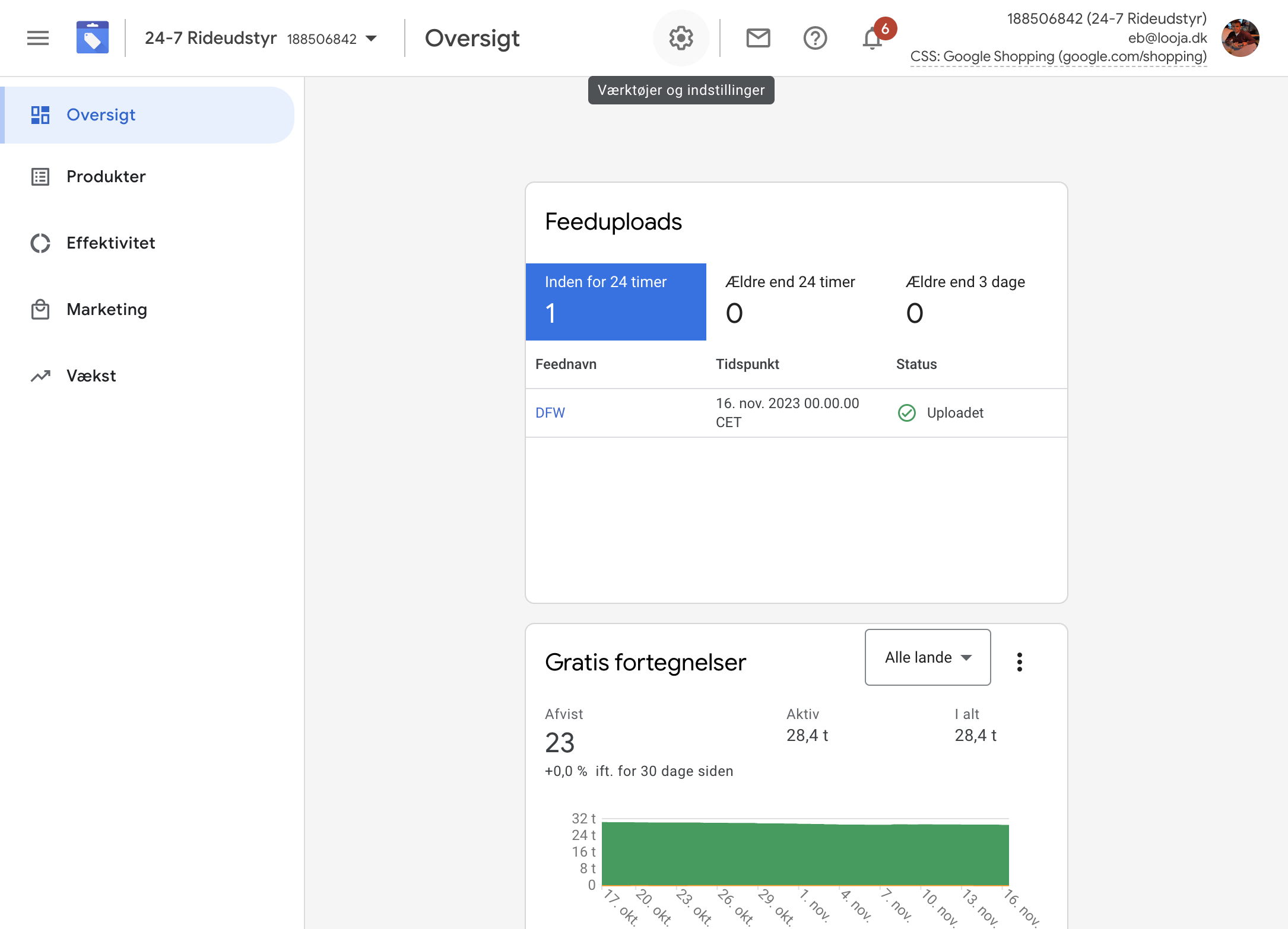
Task: Click the Feednavn column header
Action: tap(566, 364)
